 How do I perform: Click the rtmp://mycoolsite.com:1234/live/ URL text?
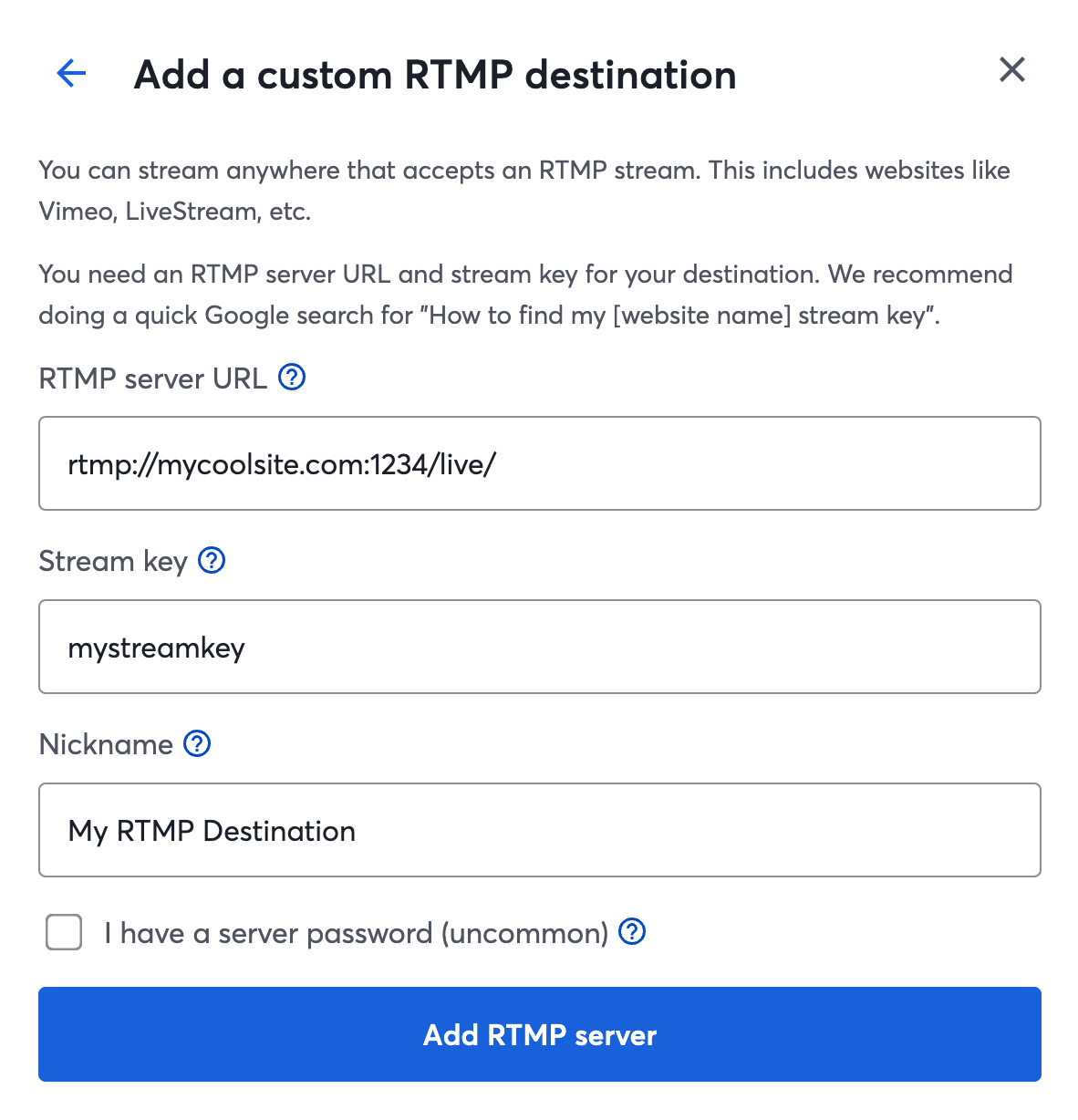tap(281, 464)
